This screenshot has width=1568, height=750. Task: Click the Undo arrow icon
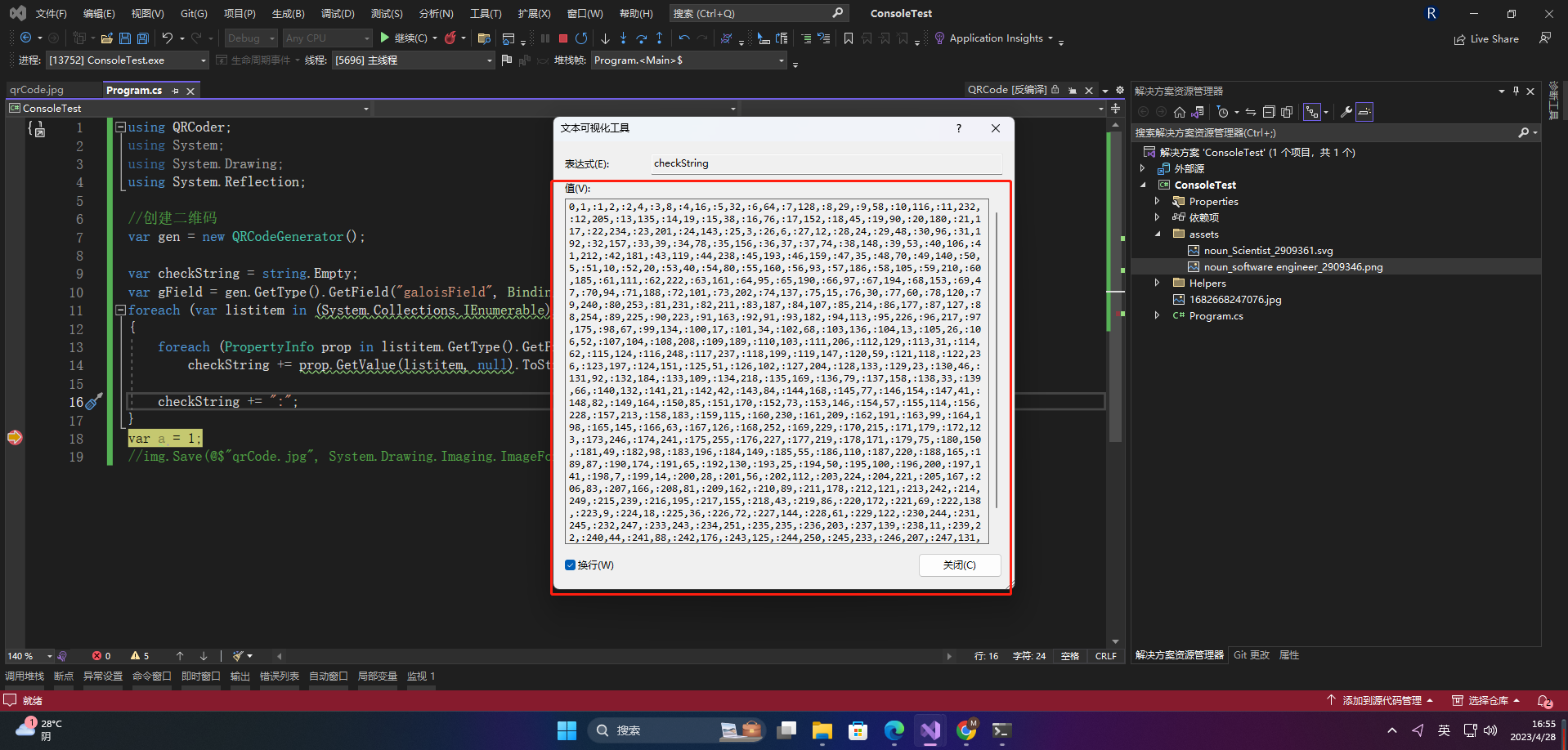click(x=168, y=38)
